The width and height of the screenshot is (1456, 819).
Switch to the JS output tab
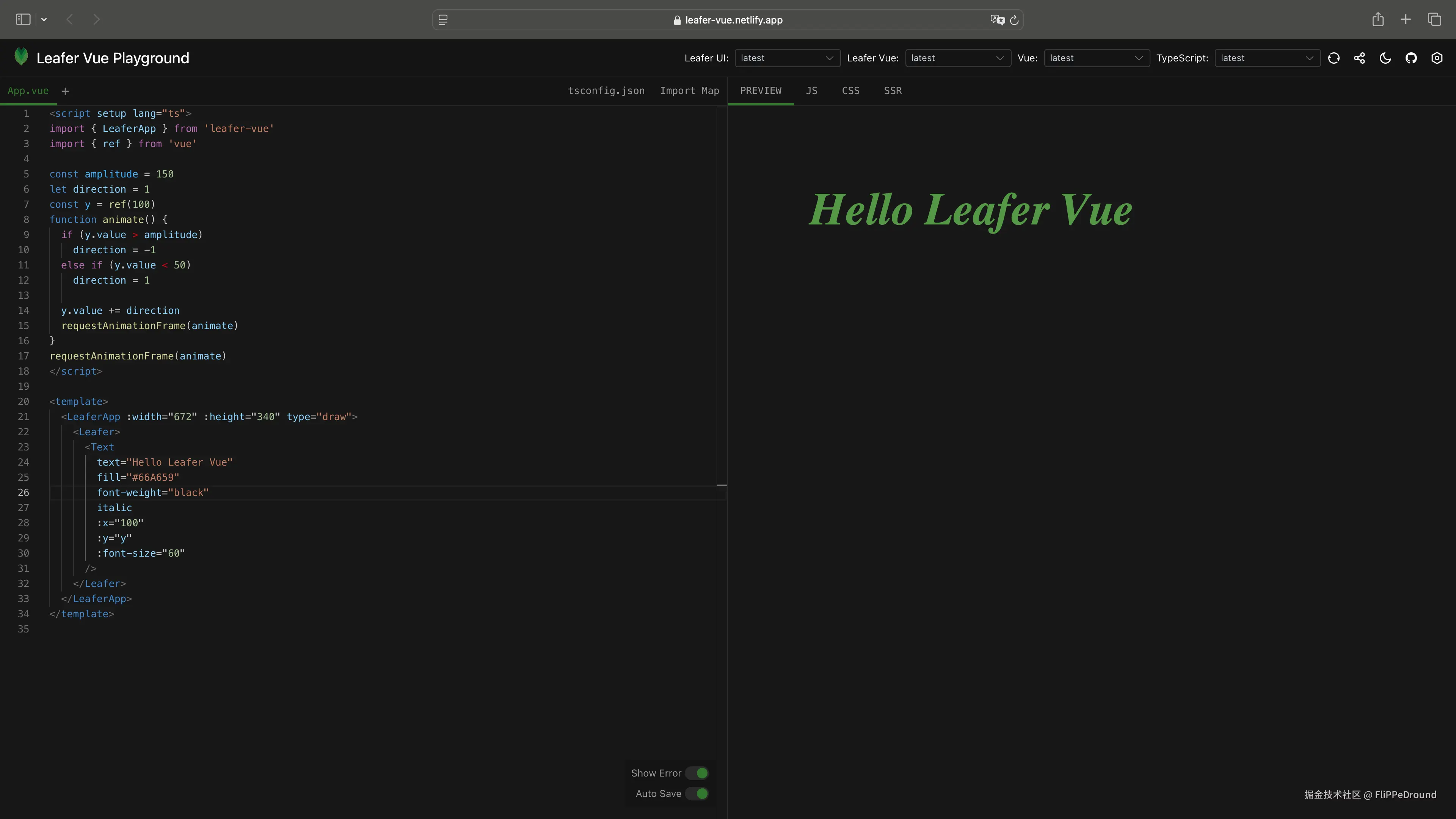click(812, 91)
